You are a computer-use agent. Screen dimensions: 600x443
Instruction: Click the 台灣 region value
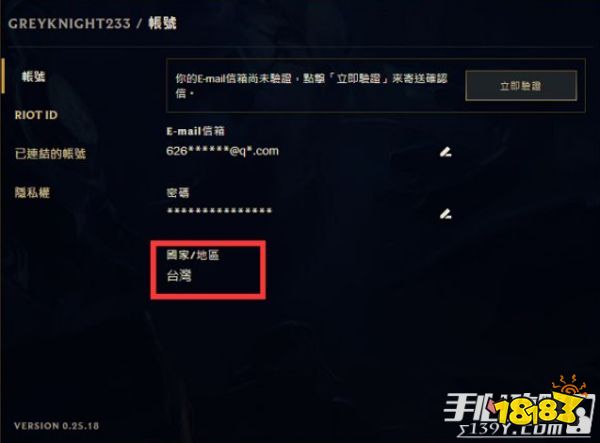(x=179, y=275)
